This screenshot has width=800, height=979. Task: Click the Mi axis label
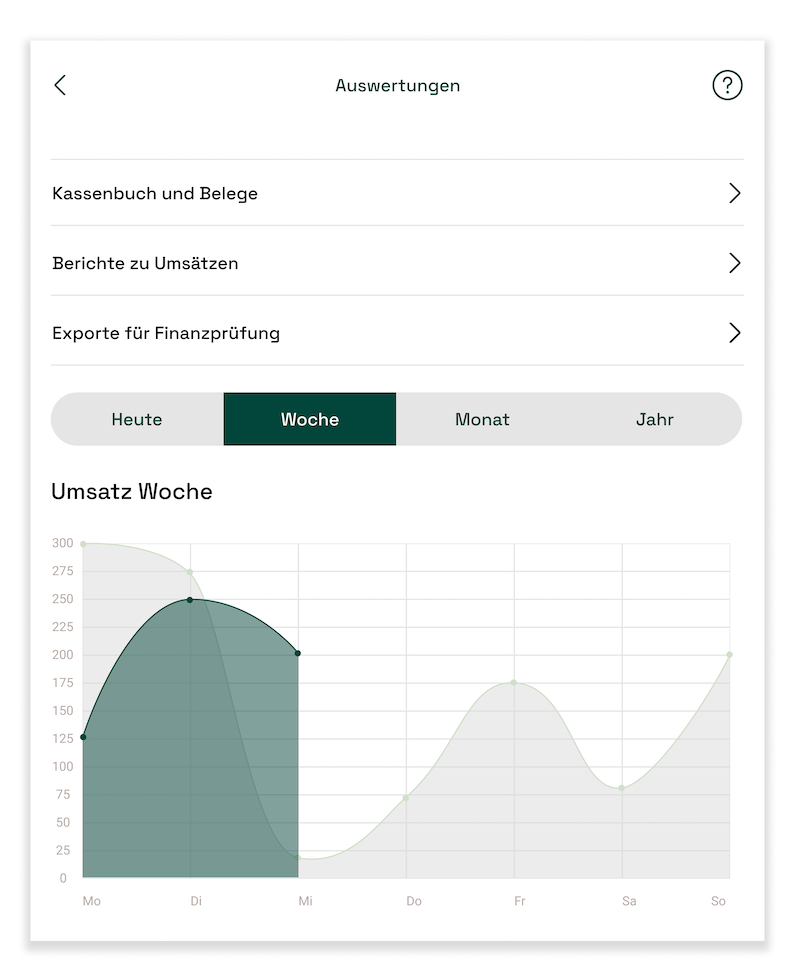305,901
